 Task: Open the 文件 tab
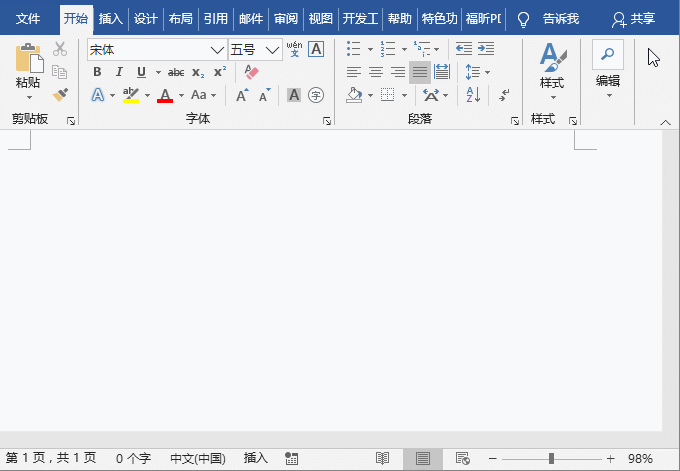tap(28, 19)
